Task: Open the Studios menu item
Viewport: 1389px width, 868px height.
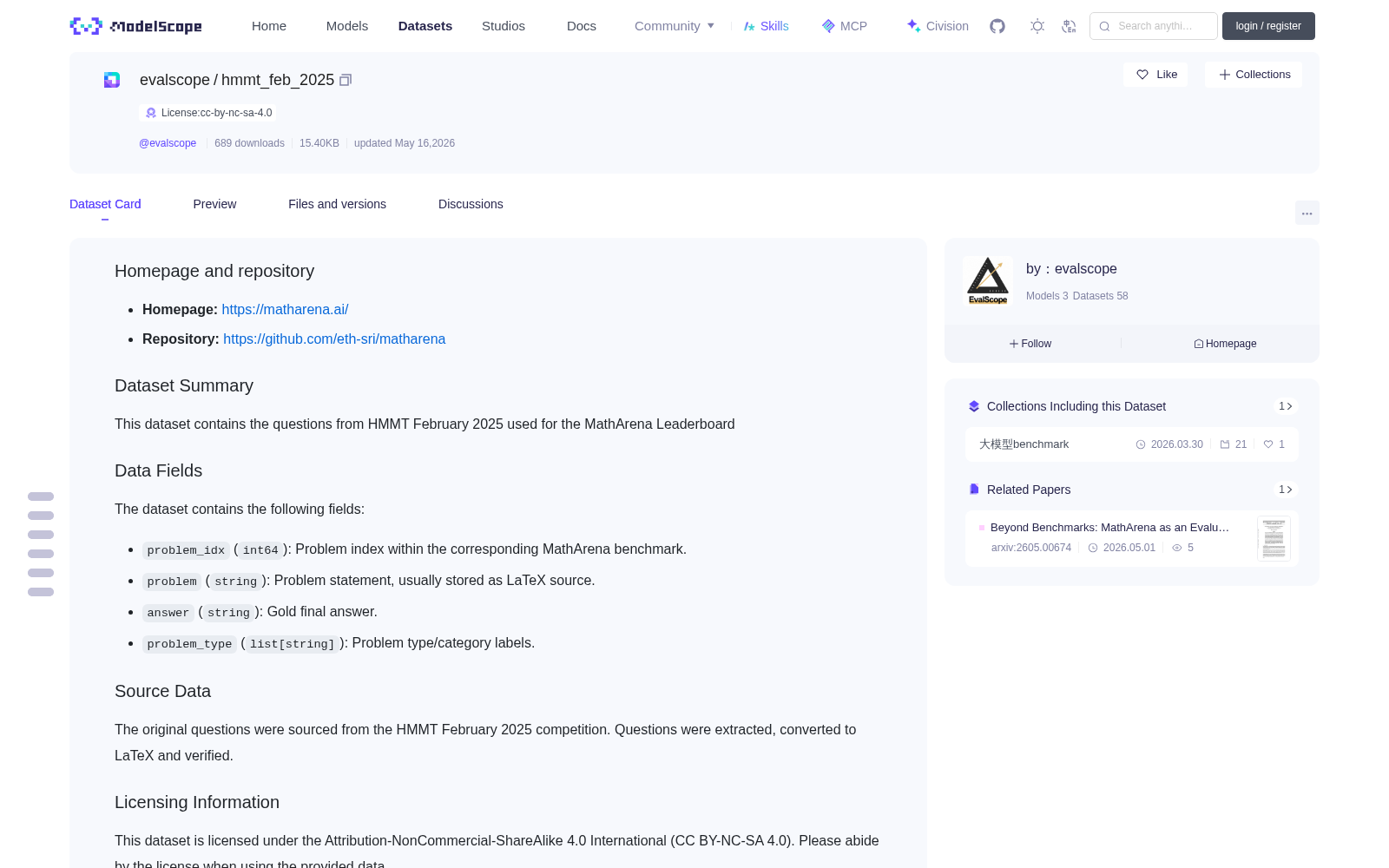Action: (x=504, y=26)
